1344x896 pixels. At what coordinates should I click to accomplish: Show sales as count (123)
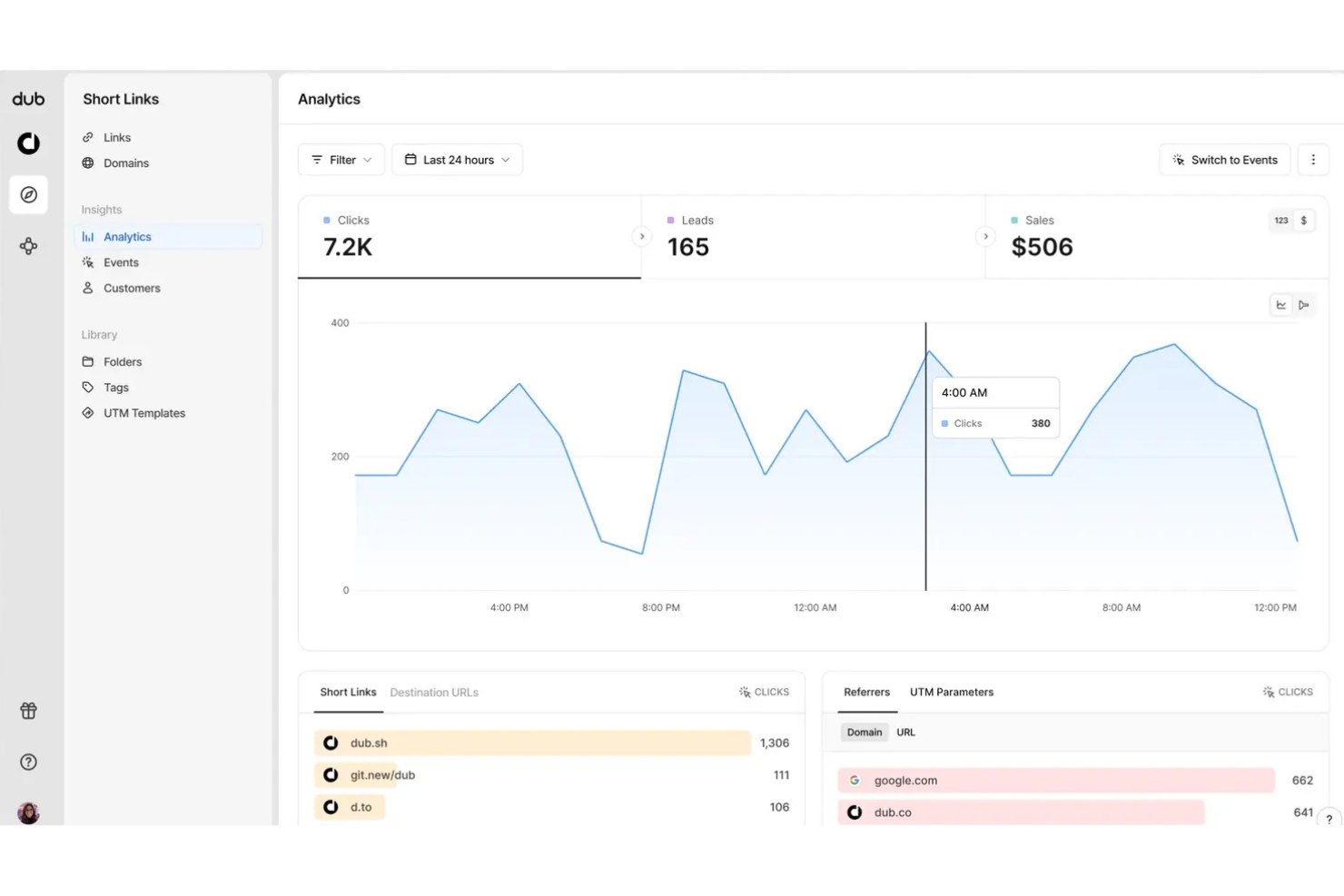(1281, 221)
